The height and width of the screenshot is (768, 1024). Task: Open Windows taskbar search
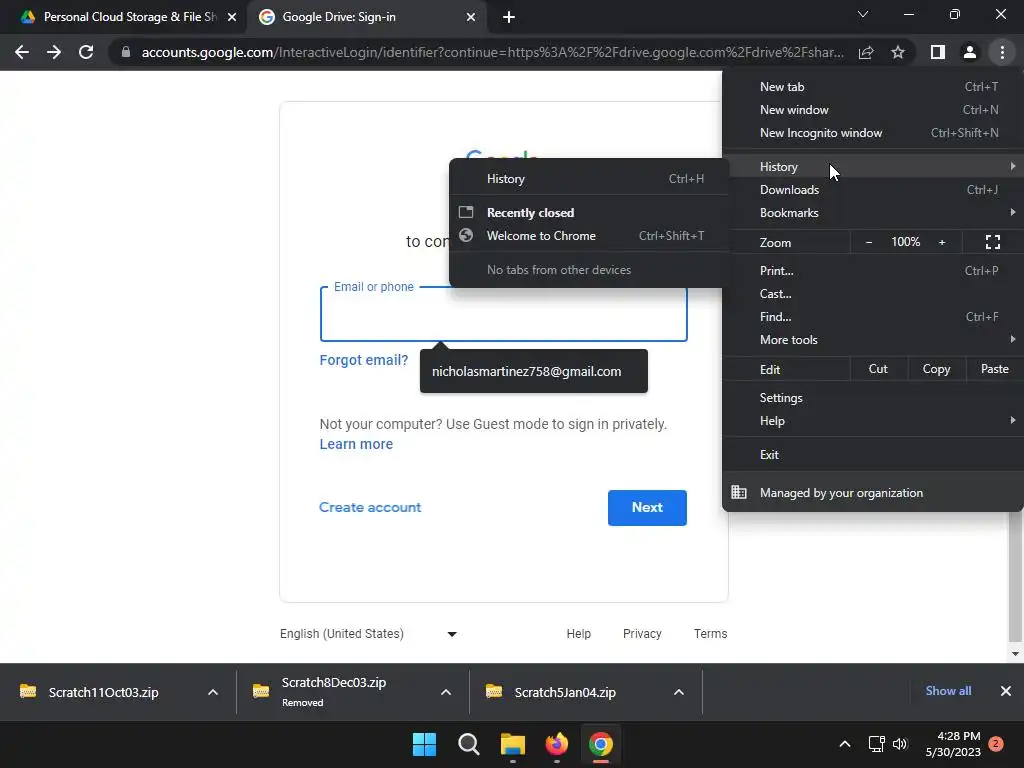pos(469,744)
